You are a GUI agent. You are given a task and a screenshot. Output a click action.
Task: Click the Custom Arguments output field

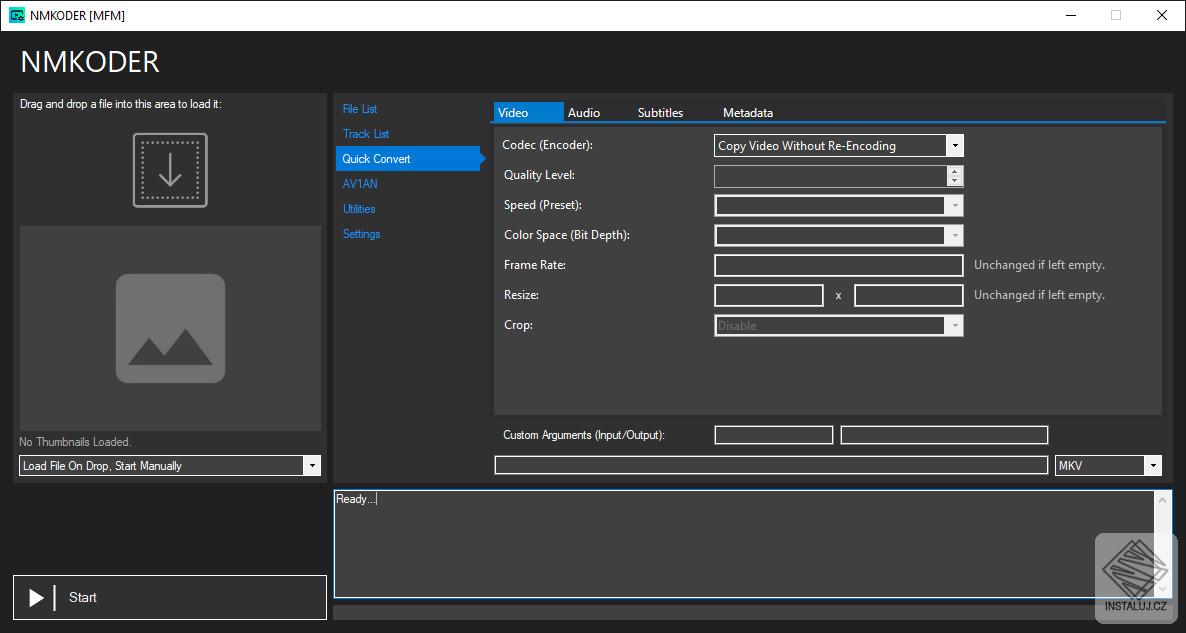(944, 435)
